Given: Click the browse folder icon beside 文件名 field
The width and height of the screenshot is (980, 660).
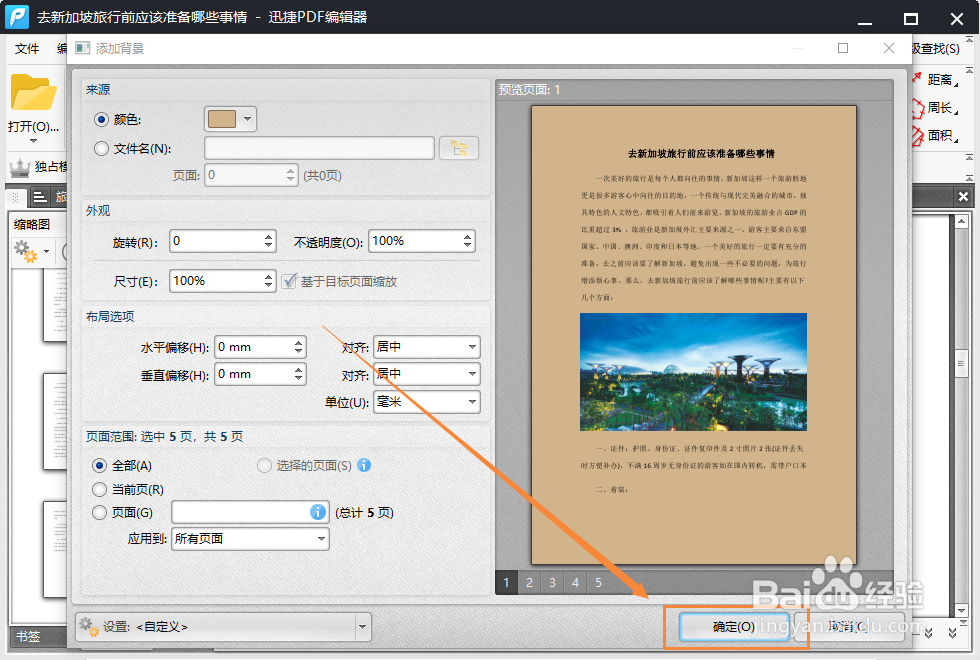Looking at the screenshot, I should click(458, 146).
